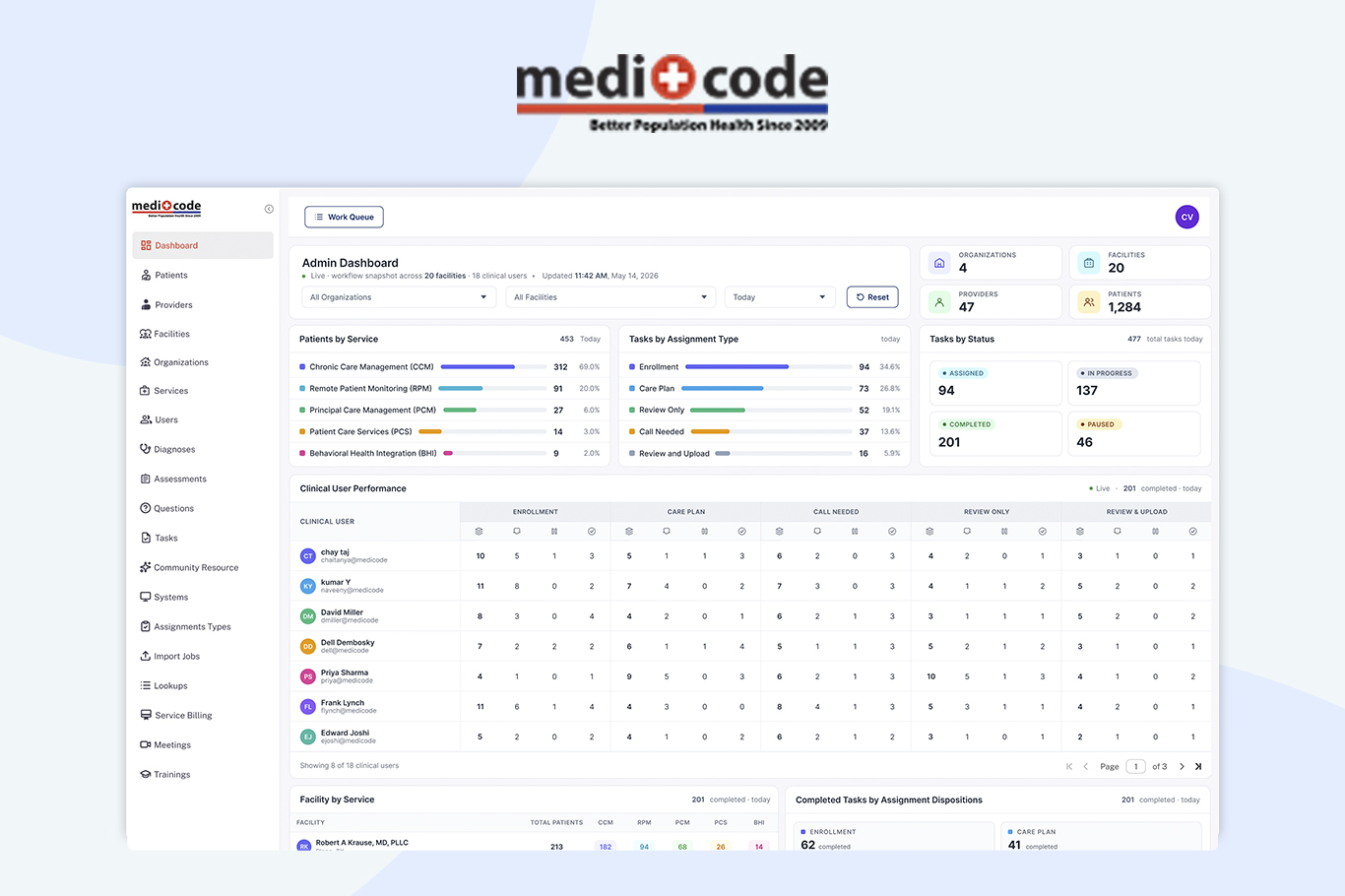Open the Dashboard sidebar item

[203, 245]
